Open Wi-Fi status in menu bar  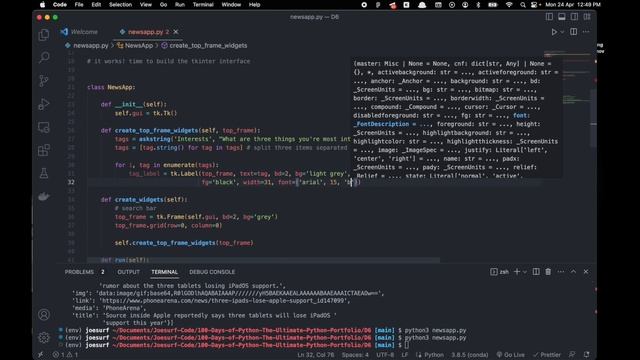point(509,5)
